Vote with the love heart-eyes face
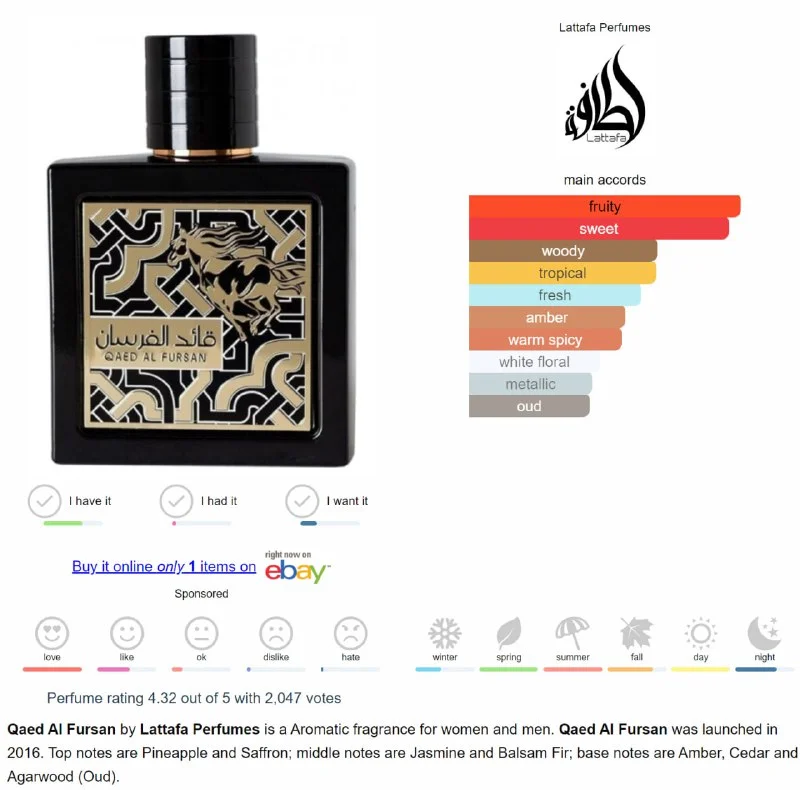Viewport: 800px width, 790px height. (52, 633)
